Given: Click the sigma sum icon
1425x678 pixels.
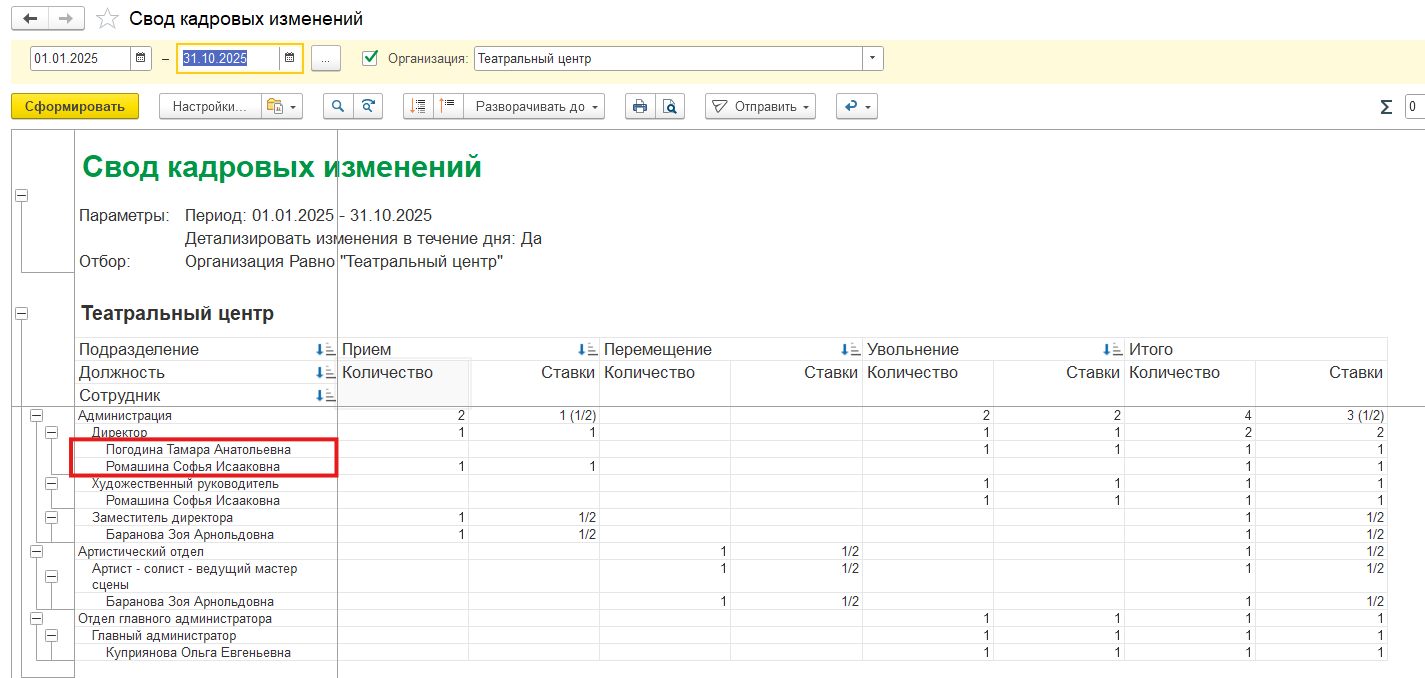Looking at the screenshot, I should (x=1386, y=107).
